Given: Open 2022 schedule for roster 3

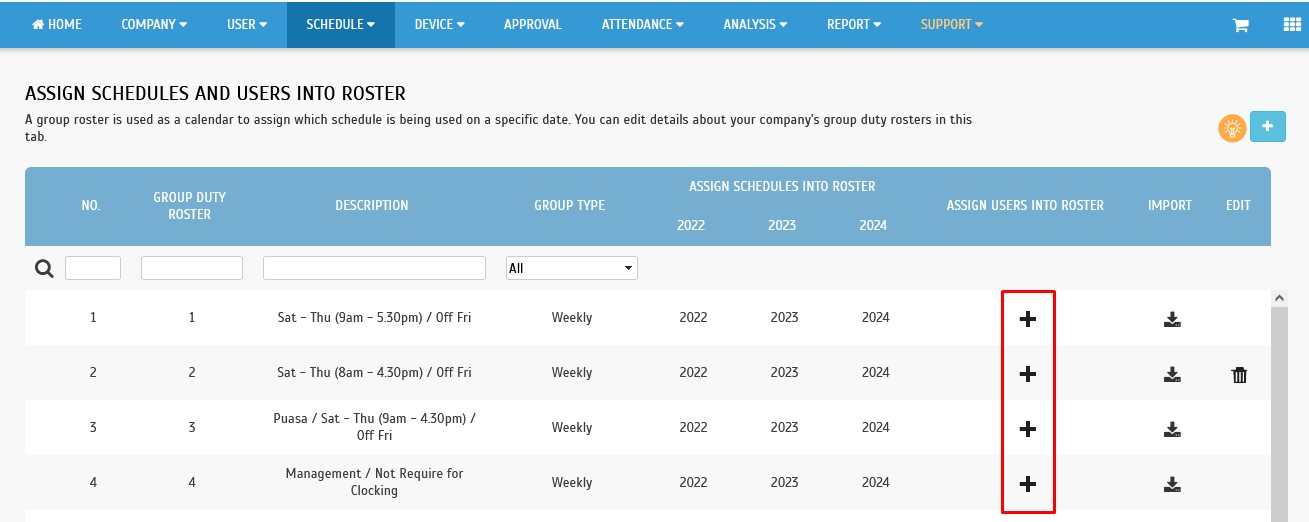Looking at the screenshot, I should click(x=692, y=428).
